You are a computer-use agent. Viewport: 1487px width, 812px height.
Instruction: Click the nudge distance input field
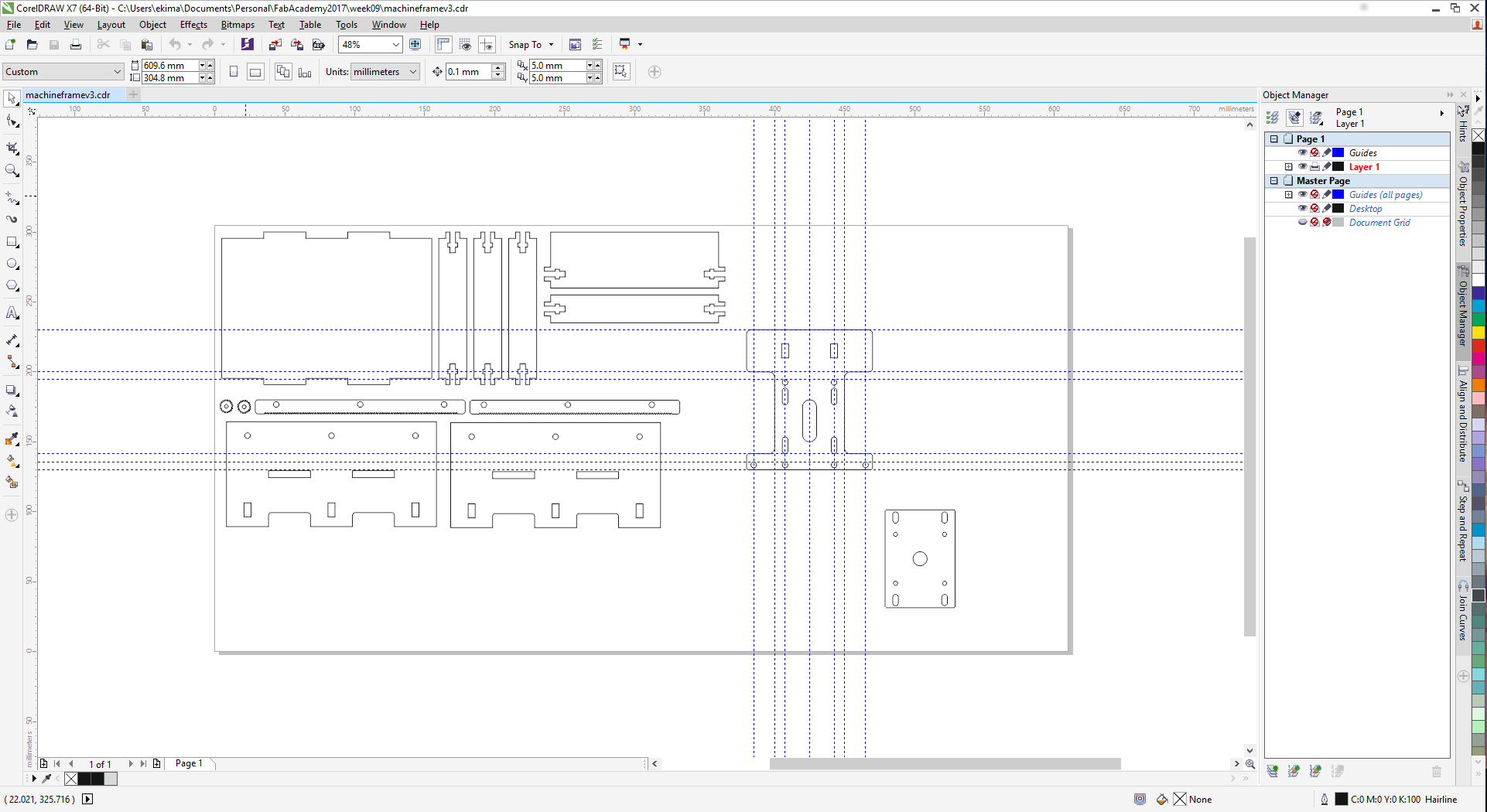click(469, 72)
